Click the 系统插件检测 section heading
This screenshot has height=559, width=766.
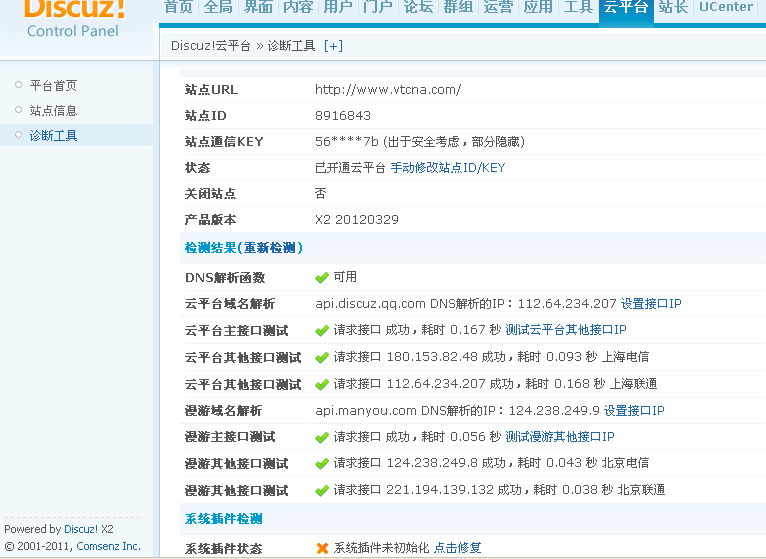(x=224, y=518)
